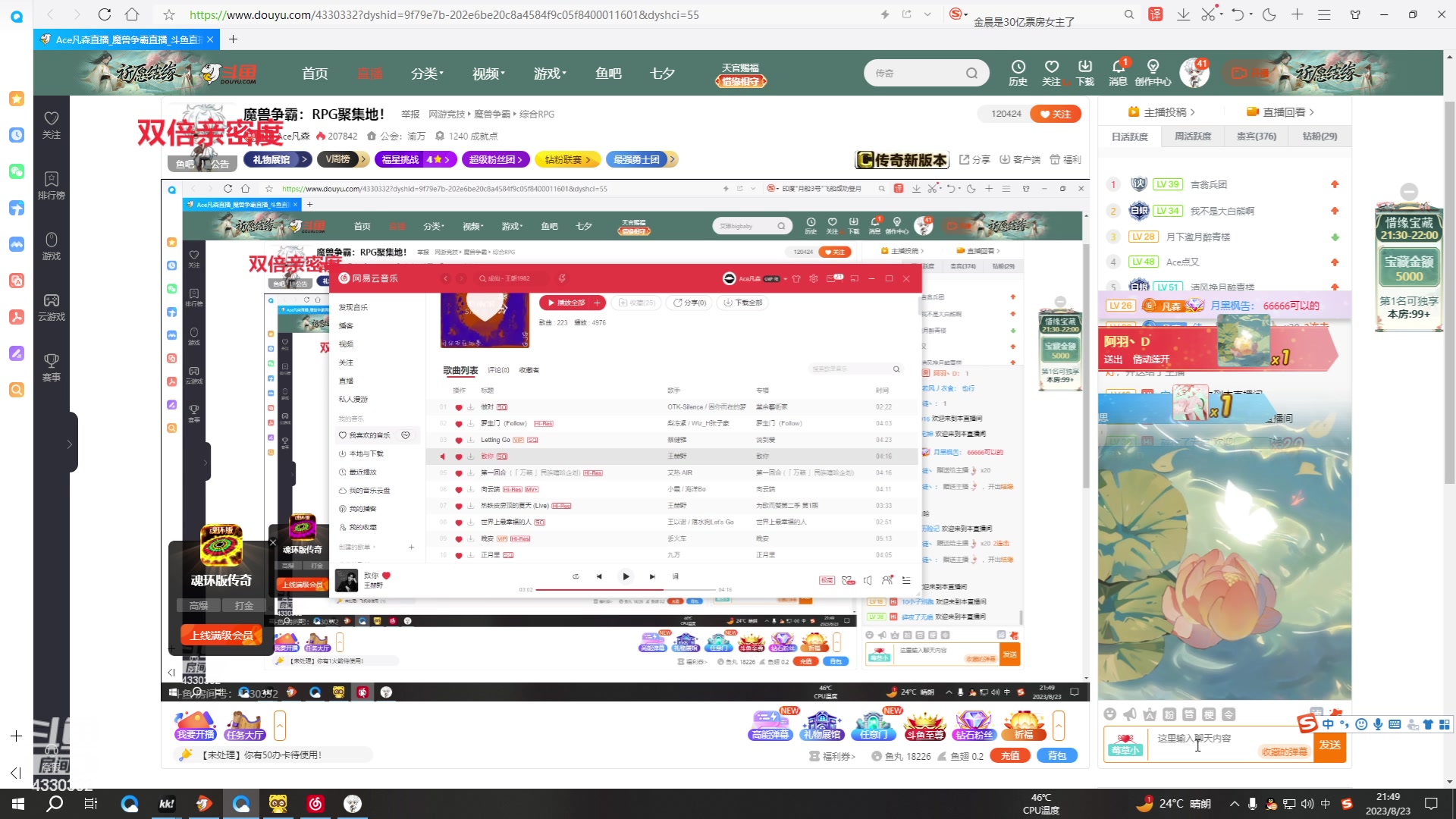Collapse the left gift toolbar caret
Image resolution: width=1456 pixels, height=819 pixels.
[279, 726]
